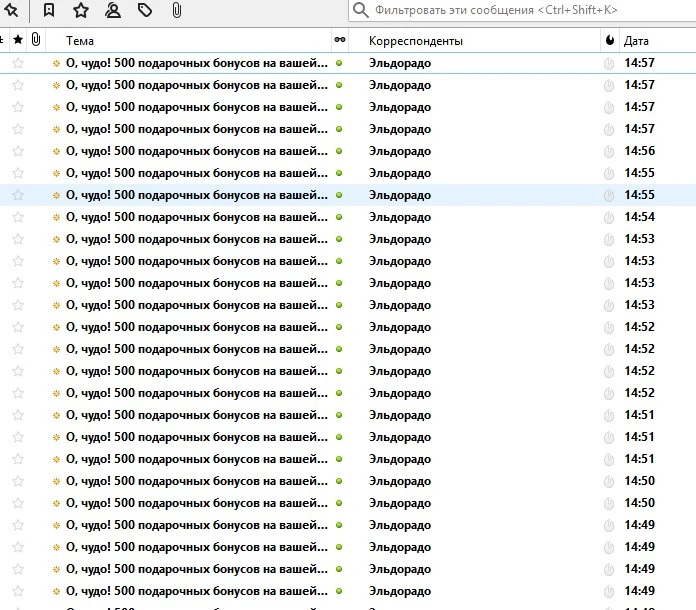The width and height of the screenshot is (696, 610).
Task: Star the message received at 14:56
Action: point(18,151)
